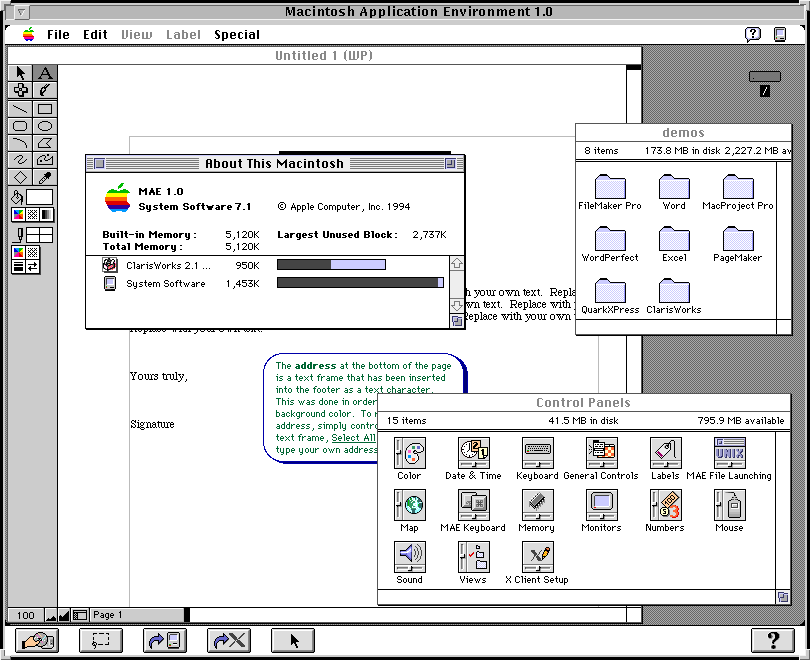Select the bezigon curve tool
The width and height of the screenshot is (810, 660).
45,160
